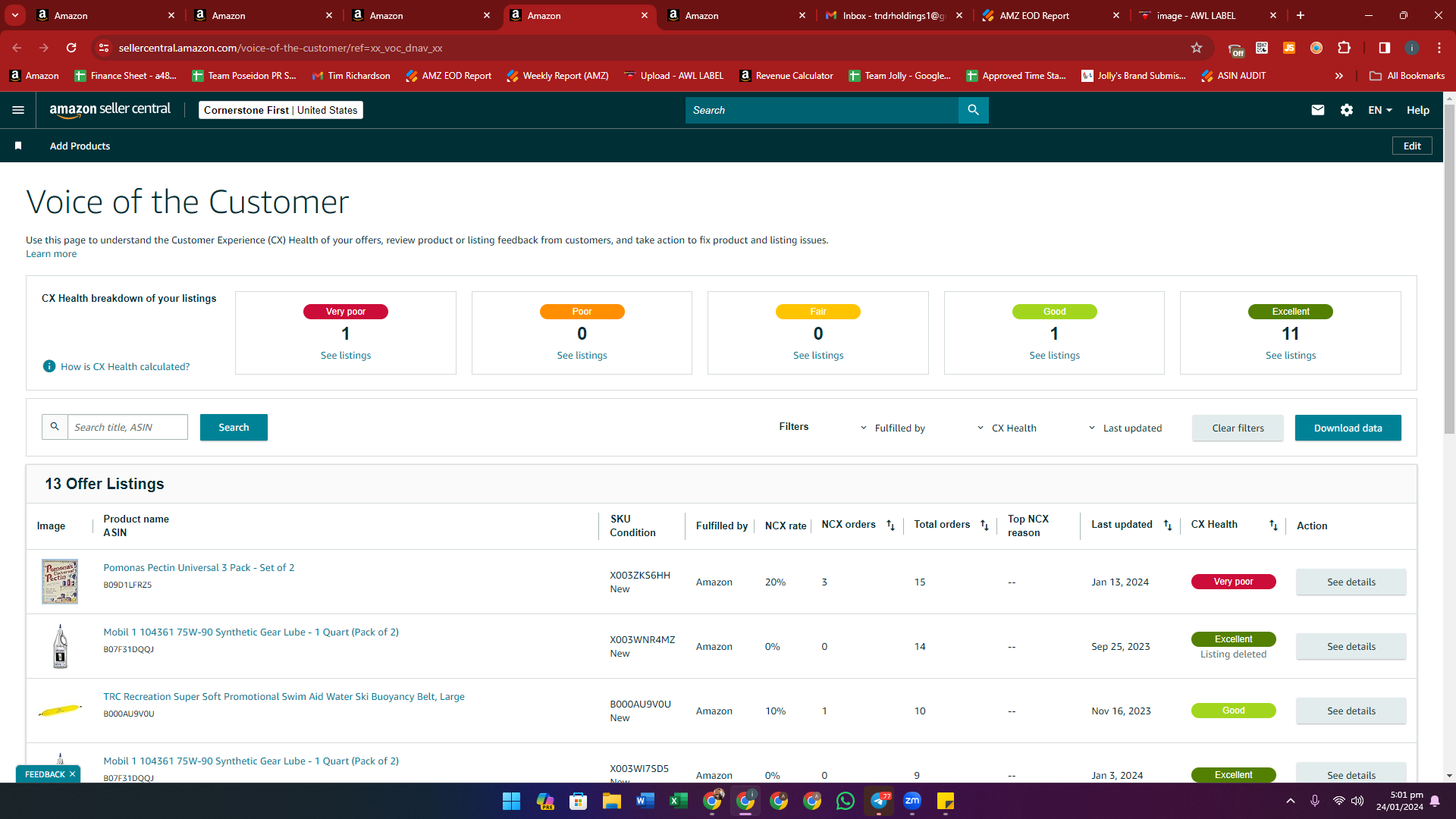
Task: Open the settings gear icon
Action: (x=1347, y=110)
